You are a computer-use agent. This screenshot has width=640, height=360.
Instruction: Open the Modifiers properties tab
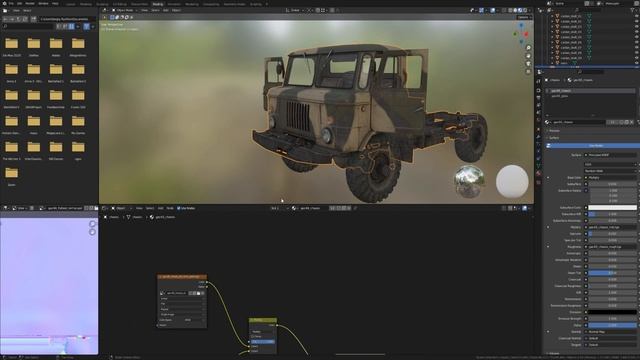(539, 137)
